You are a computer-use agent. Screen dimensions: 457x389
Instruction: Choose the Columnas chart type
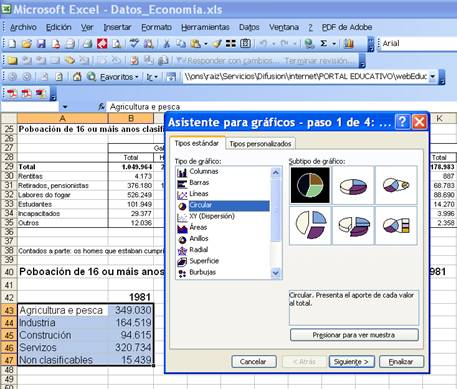pos(204,171)
